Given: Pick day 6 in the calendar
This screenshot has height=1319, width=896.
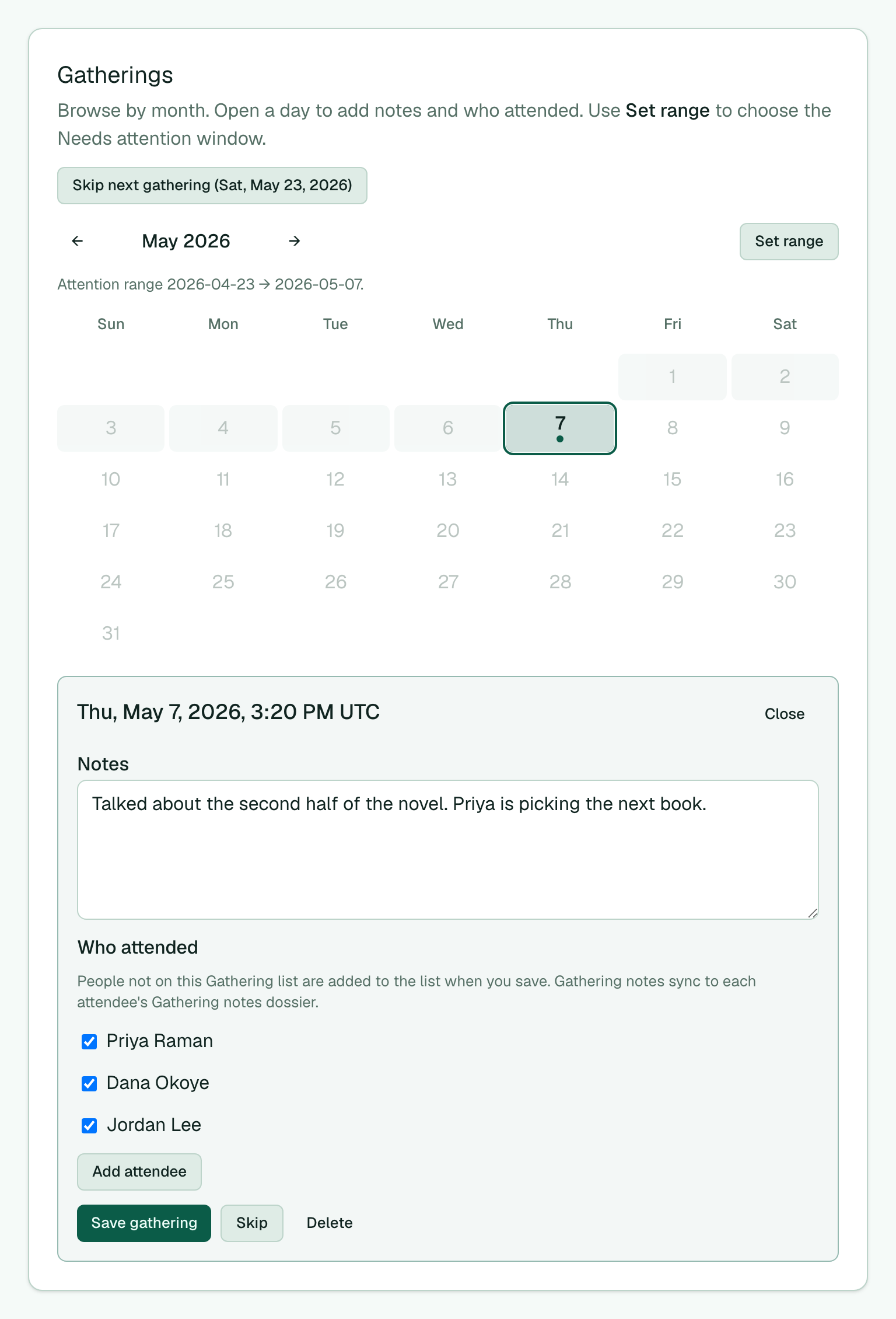Looking at the screenshot, I should click(x=448, y=428).
